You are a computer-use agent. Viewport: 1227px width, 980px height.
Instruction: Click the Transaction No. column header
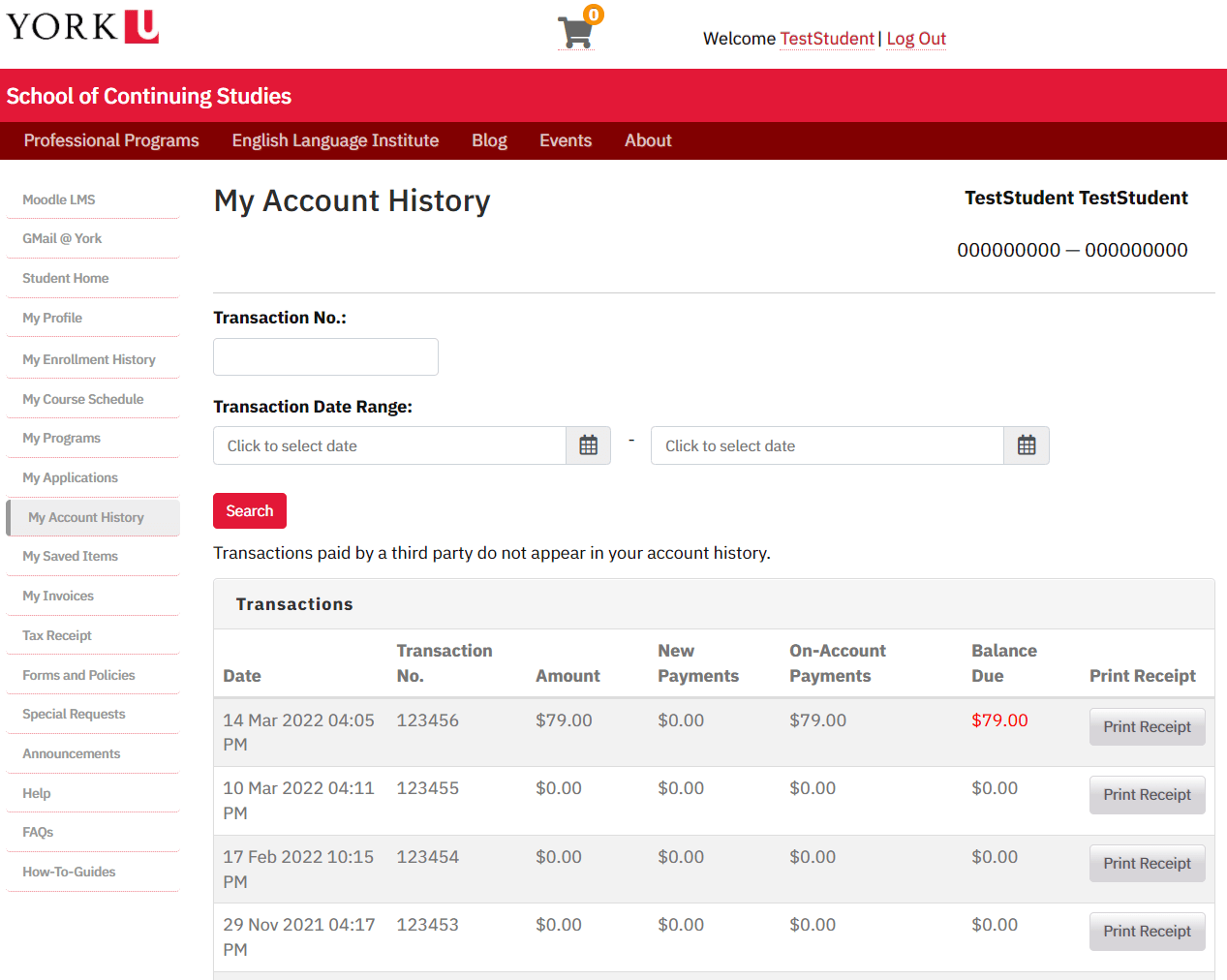pos(445,663)
